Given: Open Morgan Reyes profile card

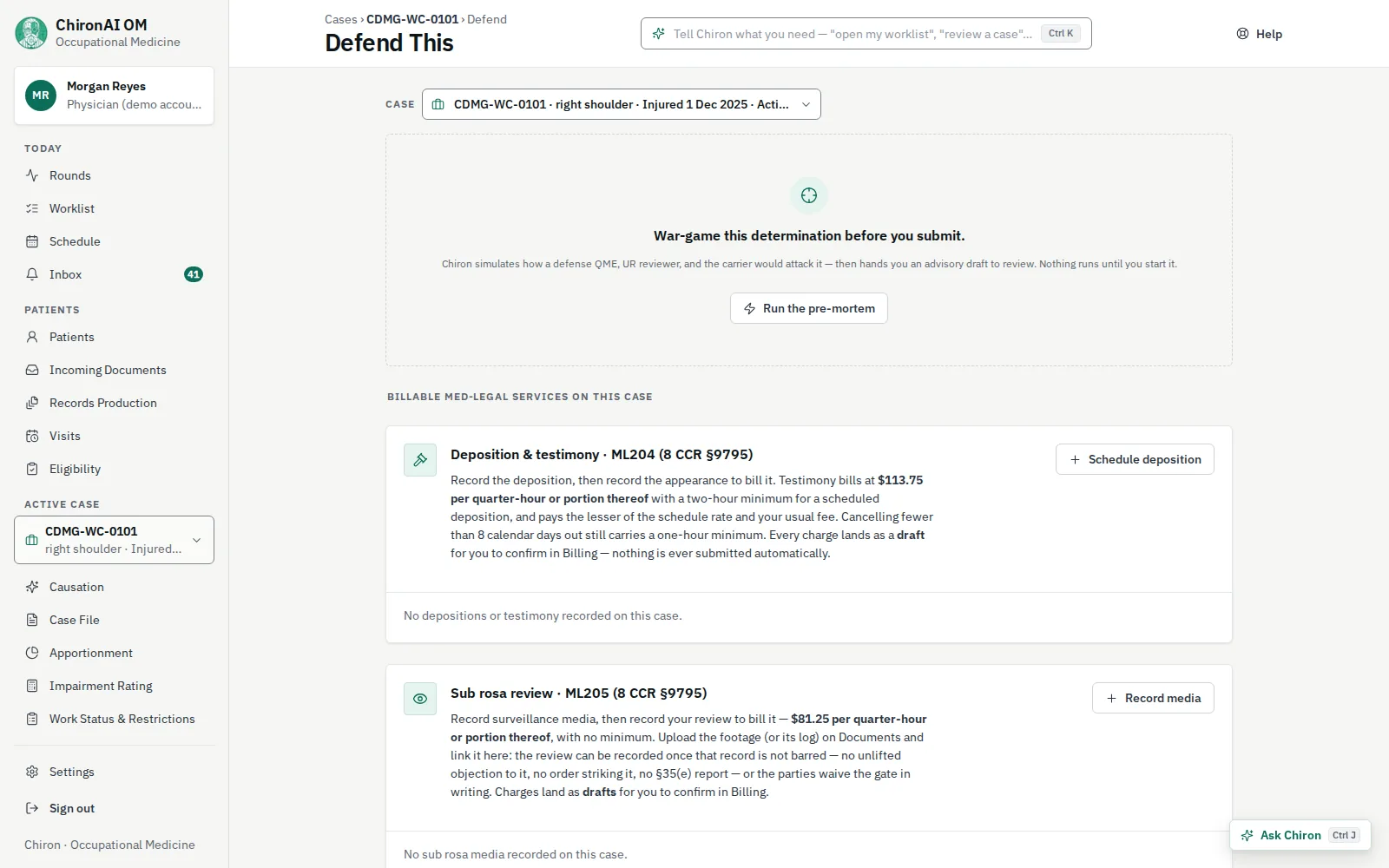Looking at the screenshot, I should pyautogui.click(x=114, y=95).
